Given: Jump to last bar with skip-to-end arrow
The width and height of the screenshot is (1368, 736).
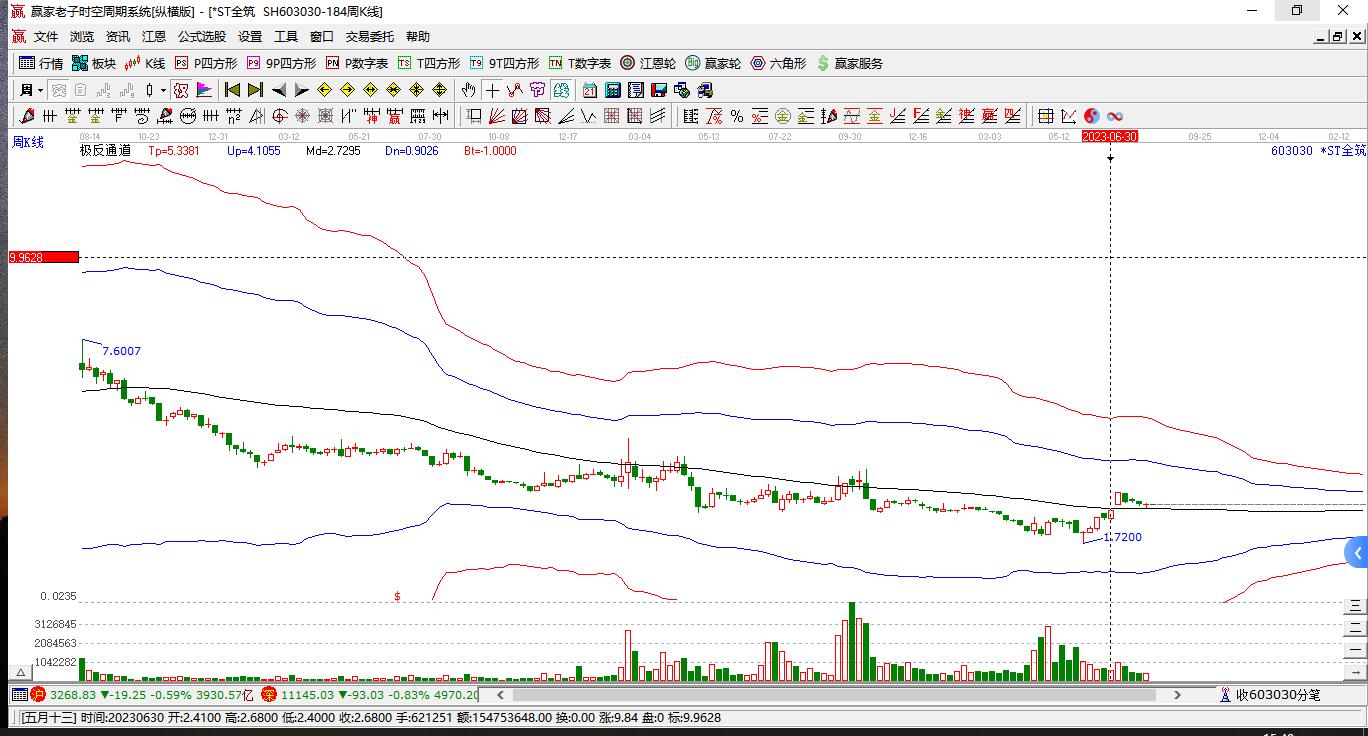Looking at the screenshot, I should pyautogui.click(x=255, y=90).
